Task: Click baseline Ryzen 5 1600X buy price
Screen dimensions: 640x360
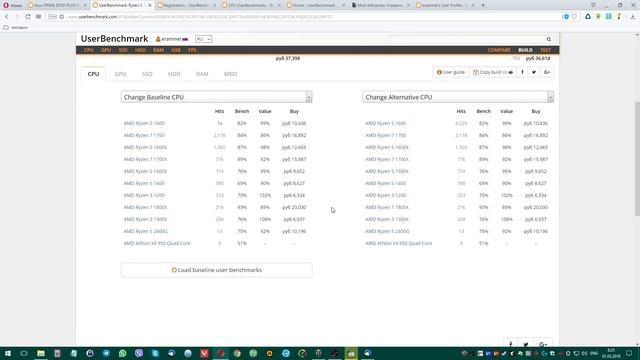Action: click(x=294, y=147)
